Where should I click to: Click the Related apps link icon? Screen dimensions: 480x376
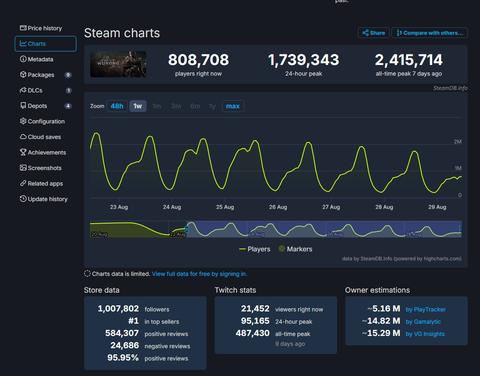[23, 183]
